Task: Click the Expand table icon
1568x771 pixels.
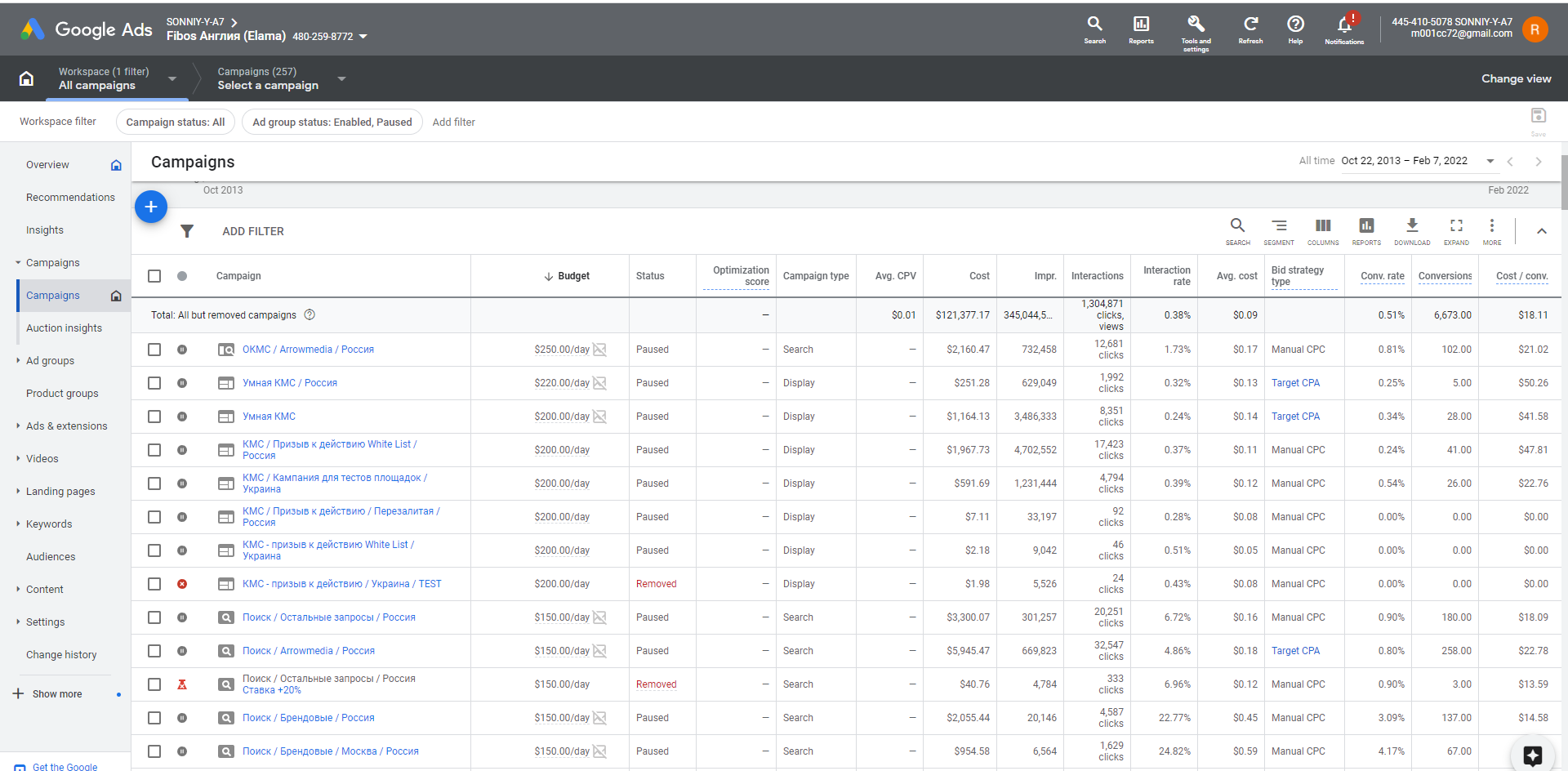Action: tap(1456, 226)
